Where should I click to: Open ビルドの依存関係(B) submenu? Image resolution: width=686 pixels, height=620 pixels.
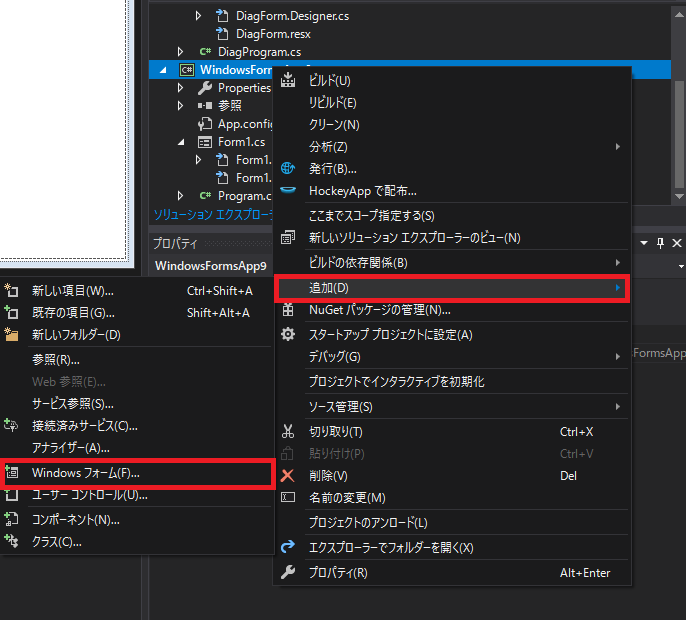(x=452, y=263)
